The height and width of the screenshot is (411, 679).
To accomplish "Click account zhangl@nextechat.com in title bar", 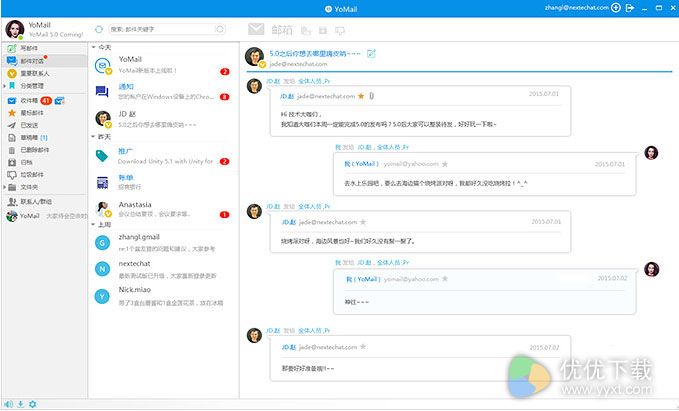I will coord(577,8).
